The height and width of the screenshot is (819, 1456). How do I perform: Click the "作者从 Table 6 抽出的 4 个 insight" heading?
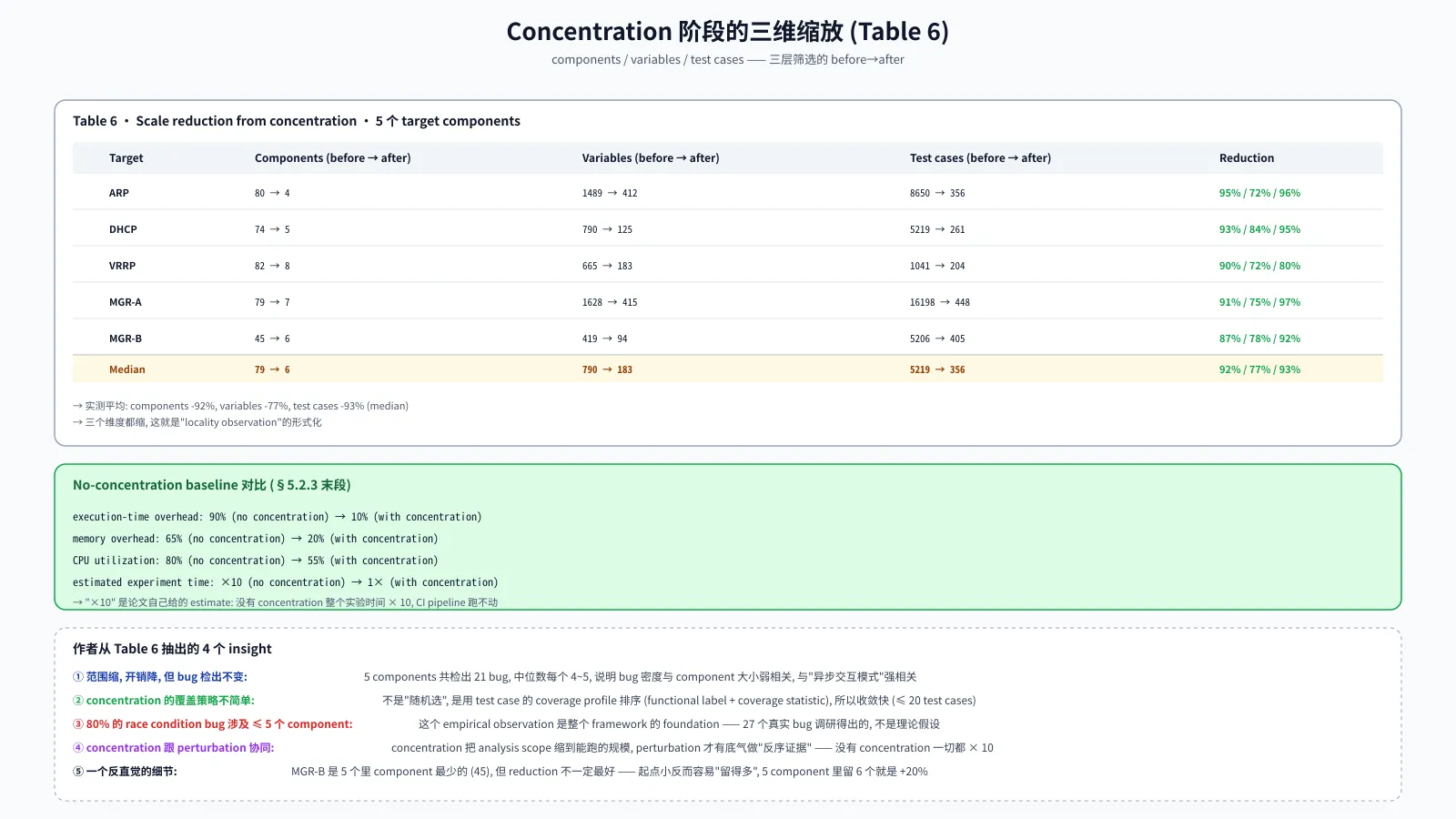coord(172,649)
